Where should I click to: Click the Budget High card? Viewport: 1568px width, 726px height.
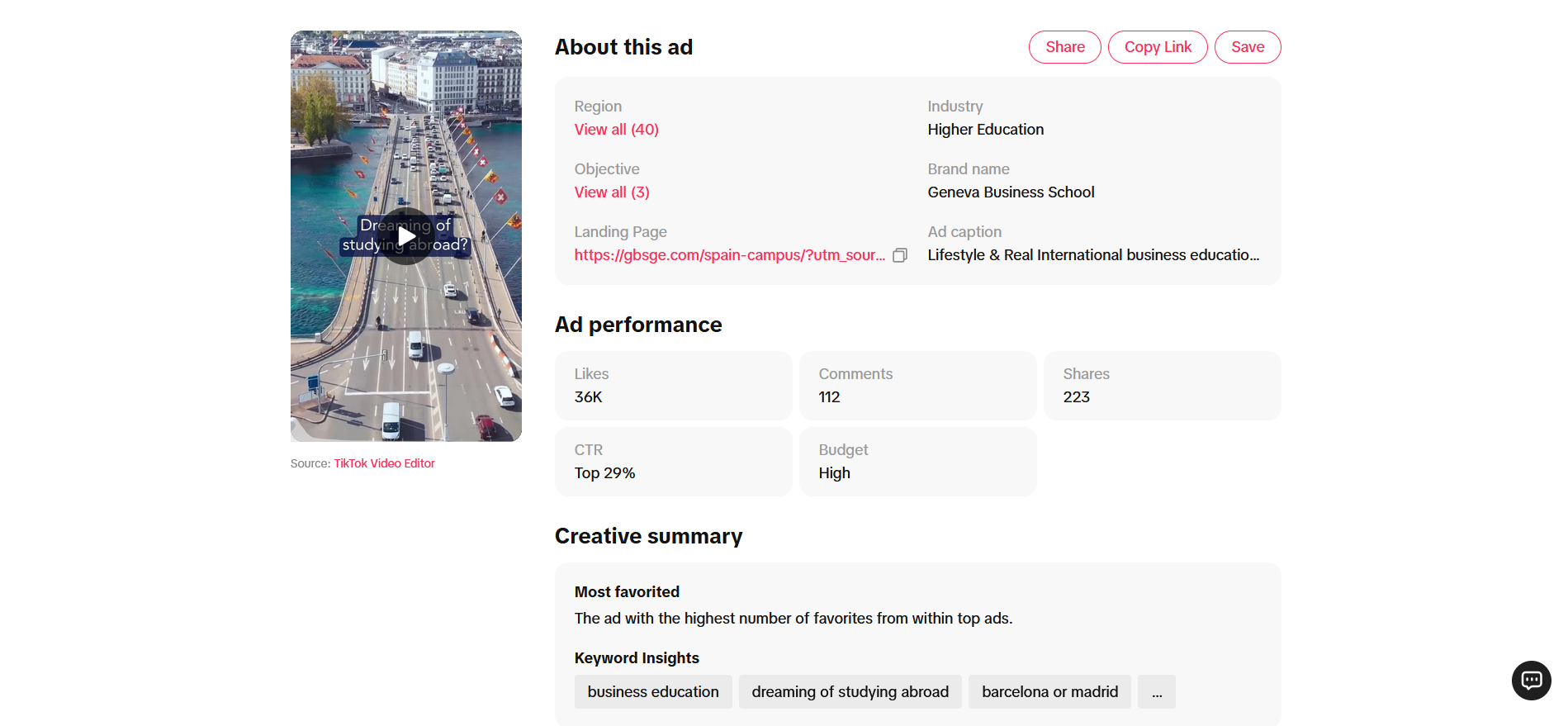coord(918,462)
